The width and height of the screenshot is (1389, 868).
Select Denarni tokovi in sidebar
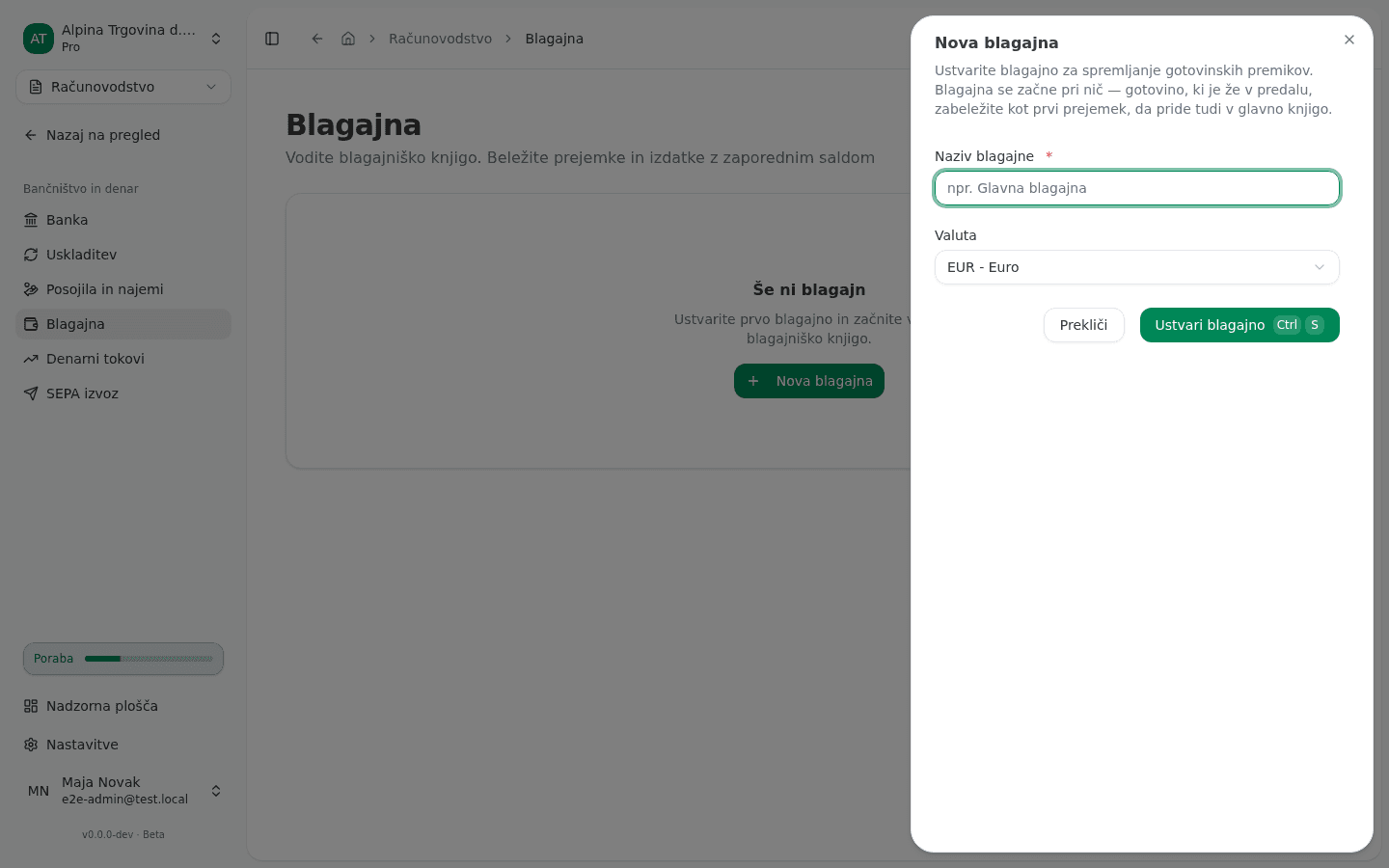click(x=123, y=359)
